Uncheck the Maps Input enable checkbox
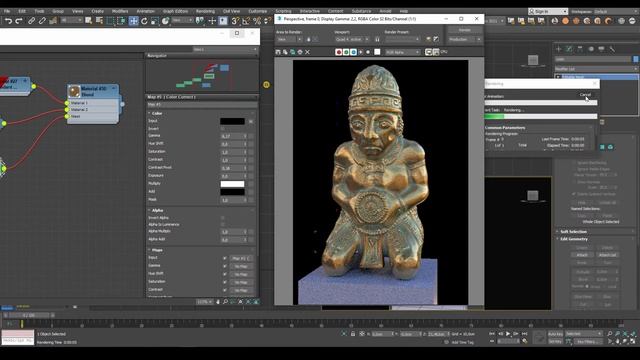Viewport: 640px width, 360px height. click(x=225, y=258)
